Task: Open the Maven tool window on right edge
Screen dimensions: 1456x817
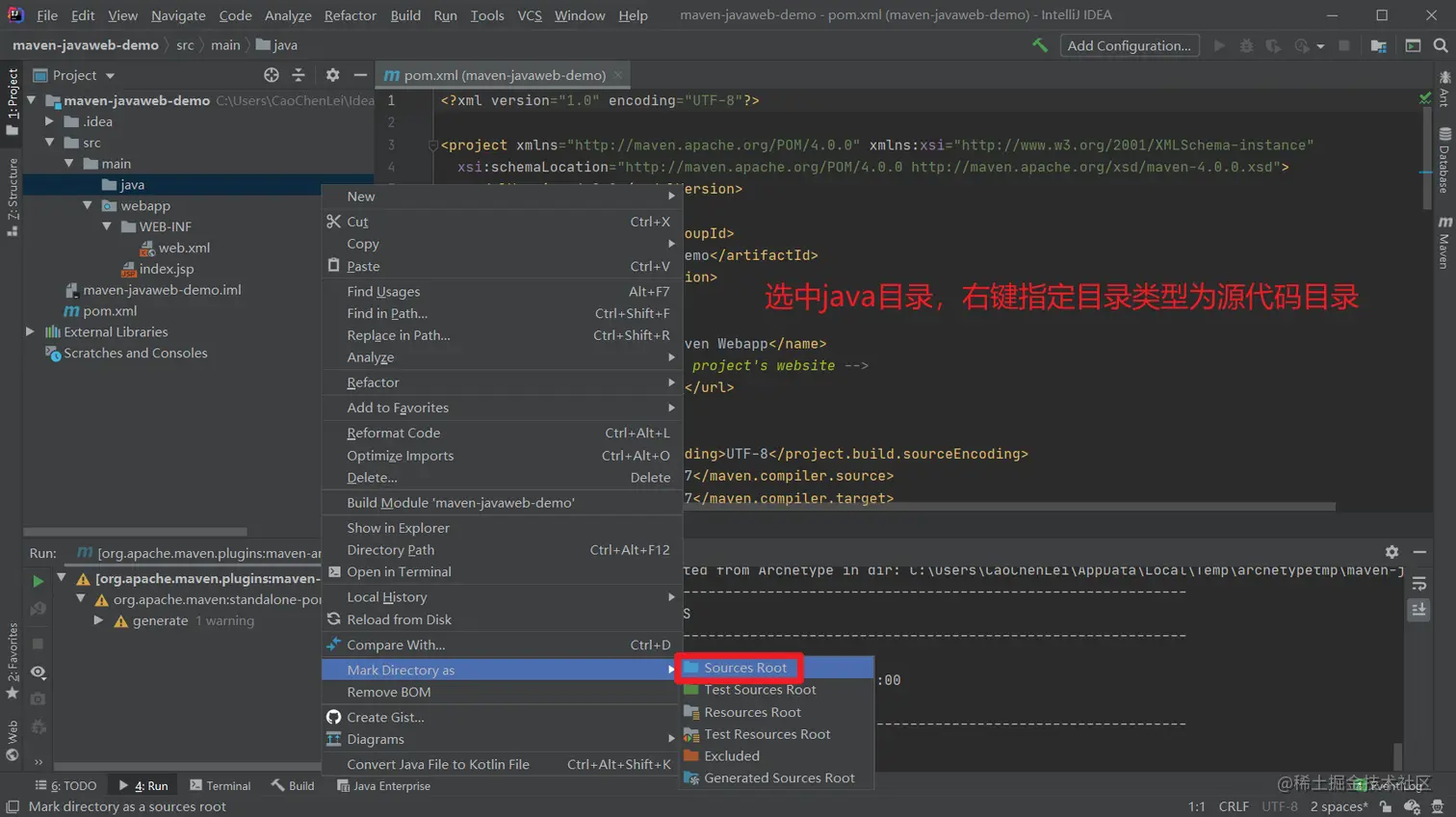Action: coord(1444,242)
